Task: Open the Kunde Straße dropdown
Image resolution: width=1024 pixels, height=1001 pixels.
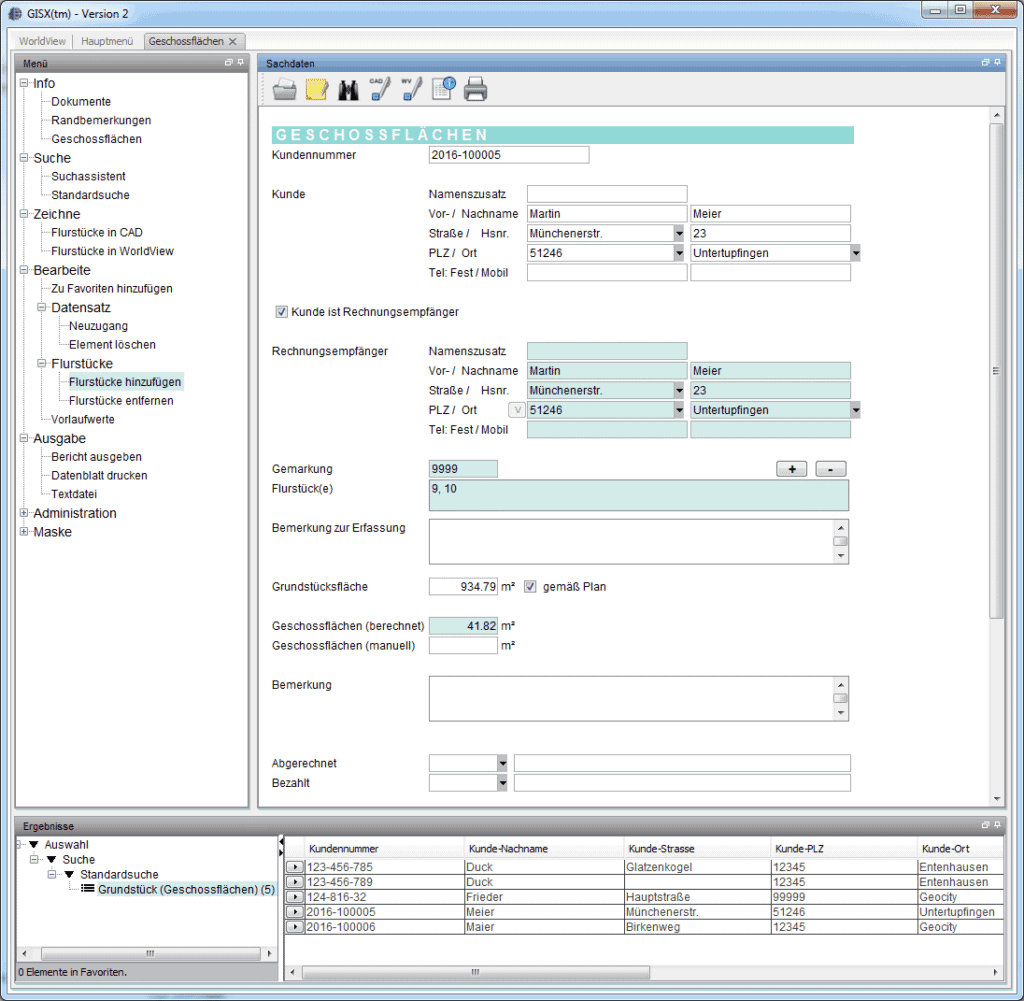Action: 679,234
